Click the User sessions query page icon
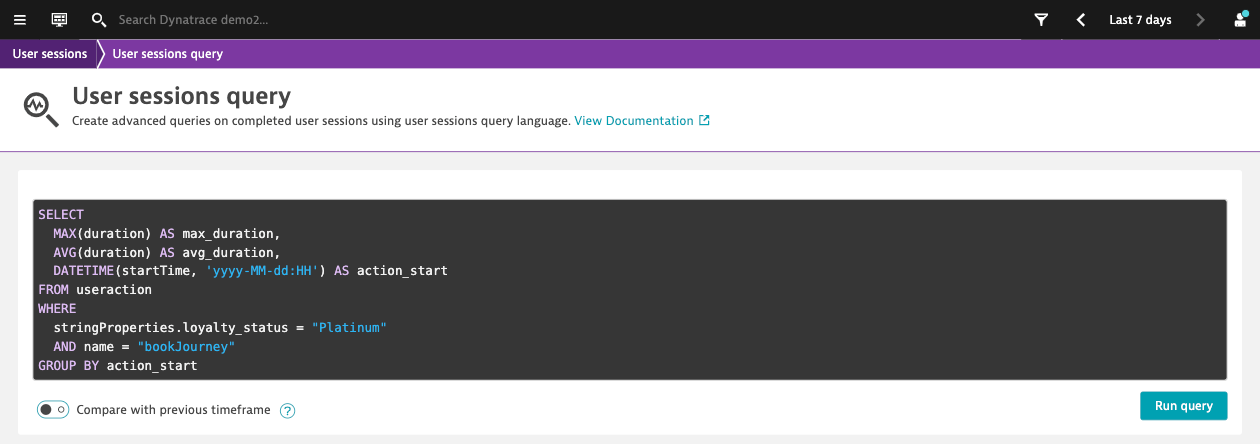This screenshot has width=1260, height=444. click(x=42, y=108)
